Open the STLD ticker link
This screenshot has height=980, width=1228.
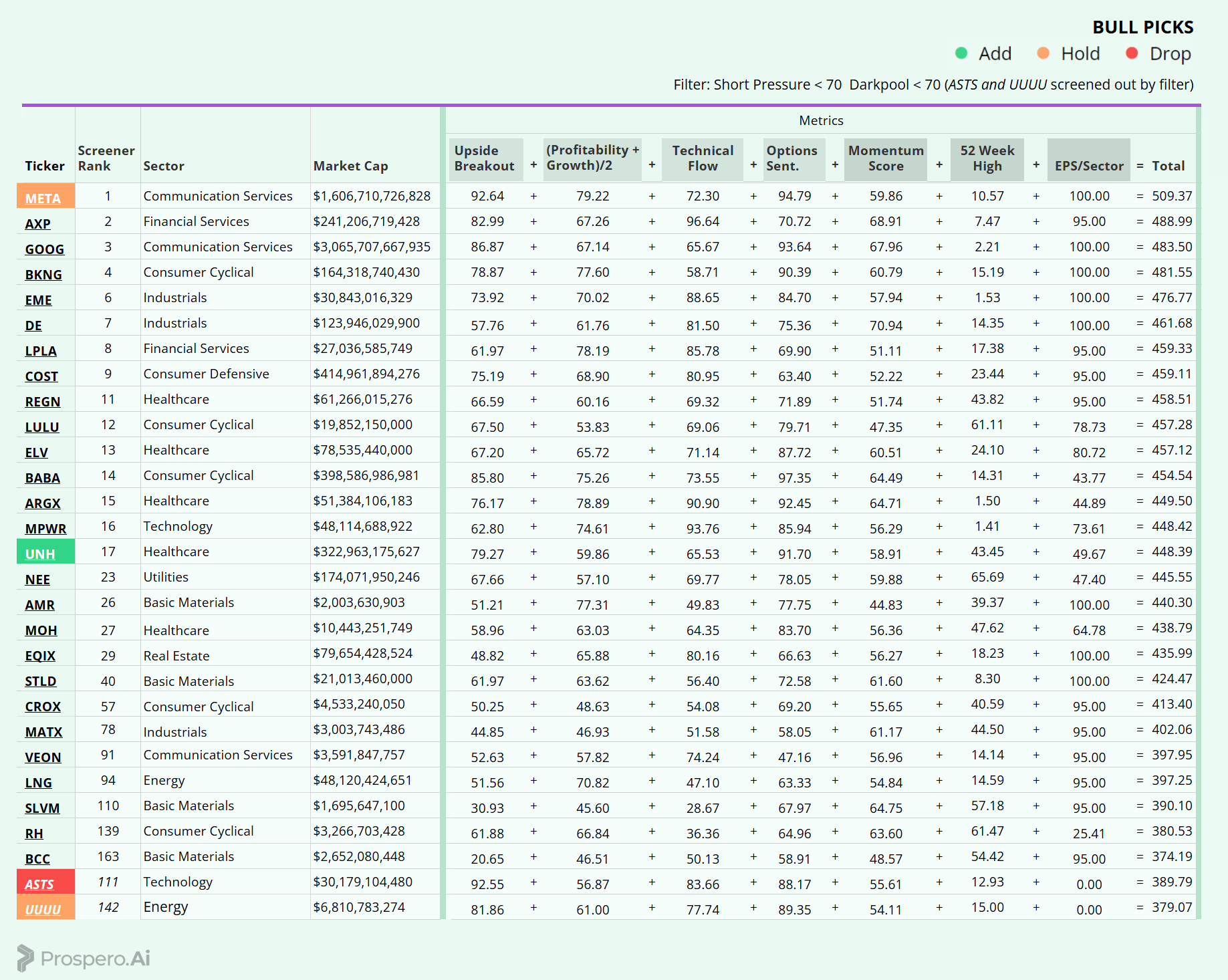[41, 681]
